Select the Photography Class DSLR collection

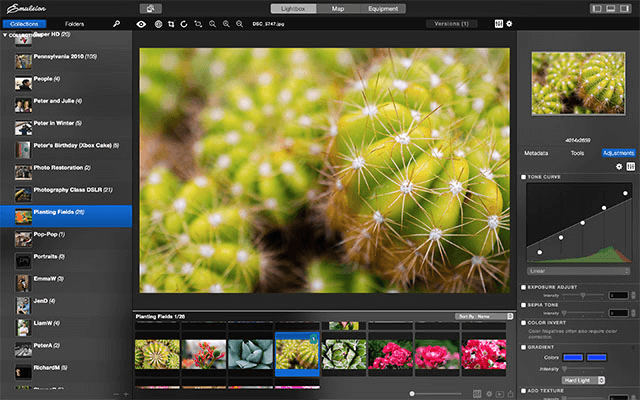point(72,190)
